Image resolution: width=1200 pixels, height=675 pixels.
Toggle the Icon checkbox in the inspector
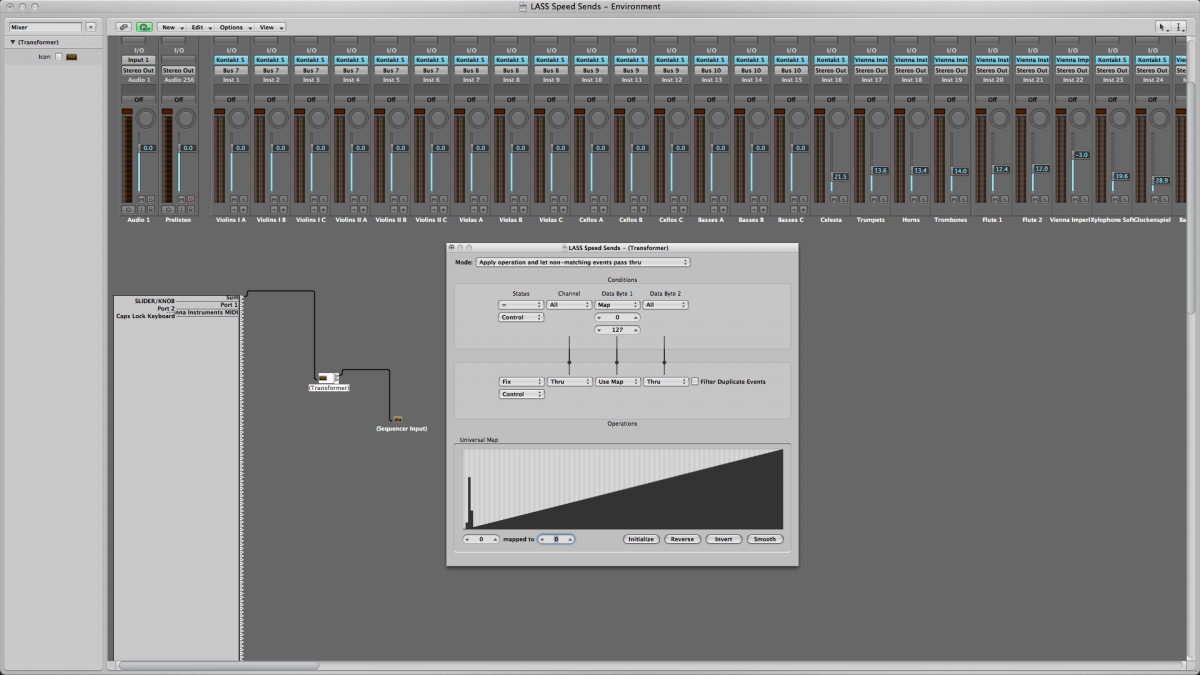59,57
